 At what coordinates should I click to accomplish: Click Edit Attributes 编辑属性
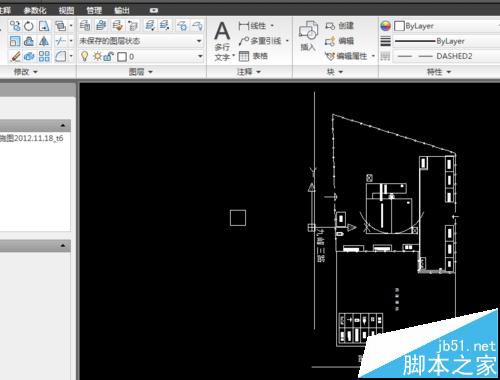pos(346,56)
